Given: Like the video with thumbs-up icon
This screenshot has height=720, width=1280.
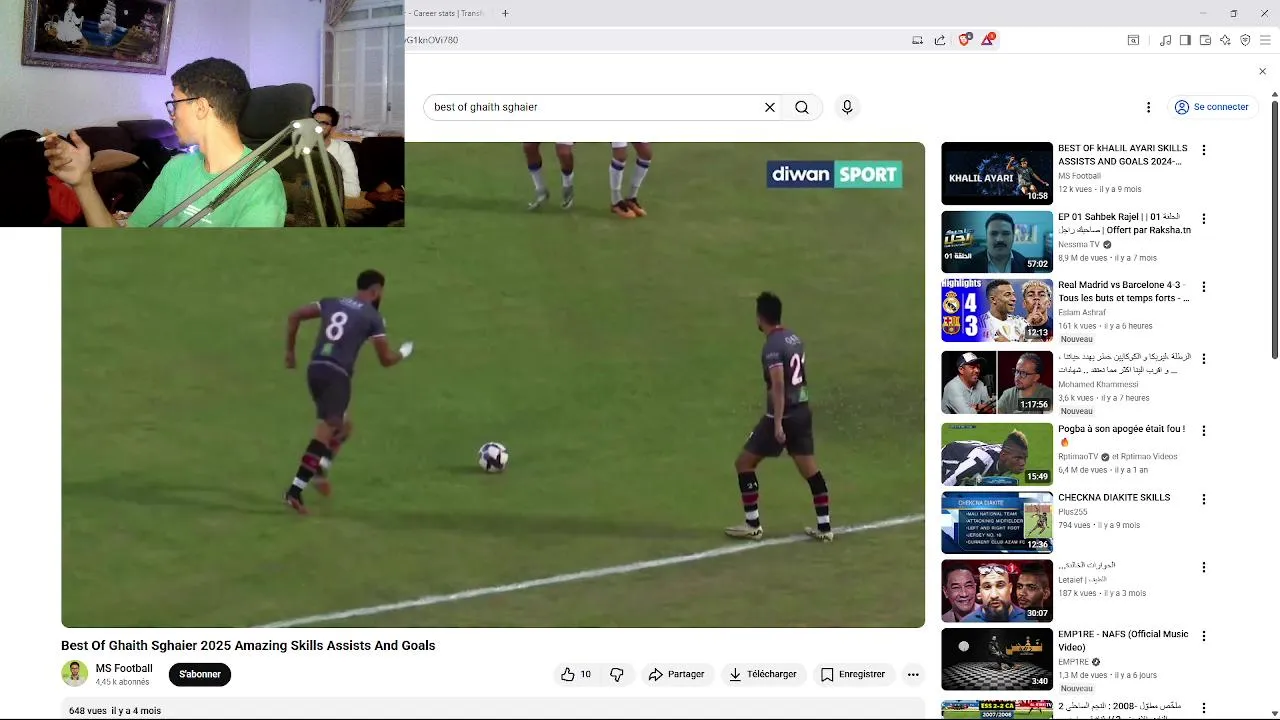Looking at the screenshot, I should pos(576,674).
